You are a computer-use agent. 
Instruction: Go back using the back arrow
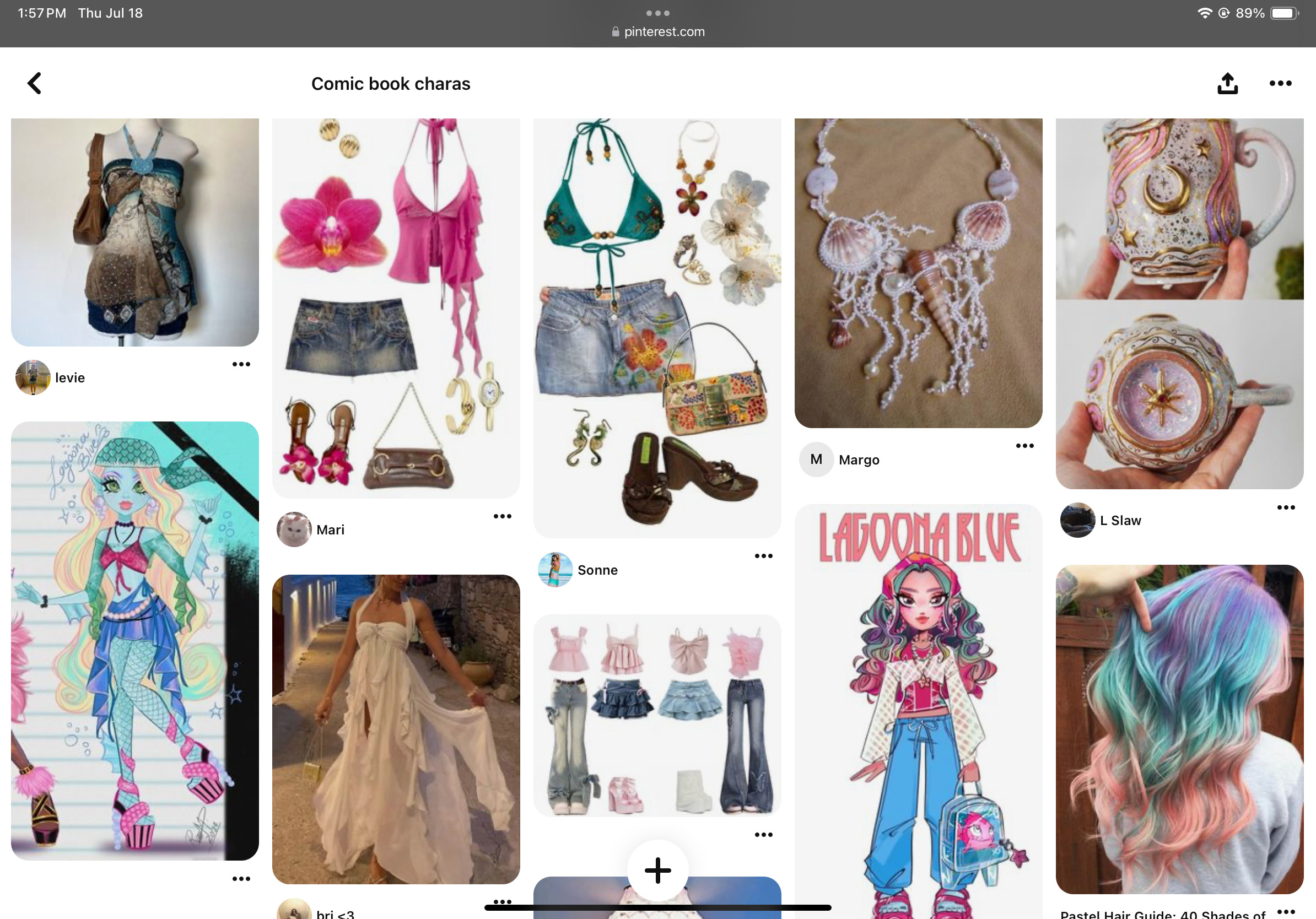(34, 84)
